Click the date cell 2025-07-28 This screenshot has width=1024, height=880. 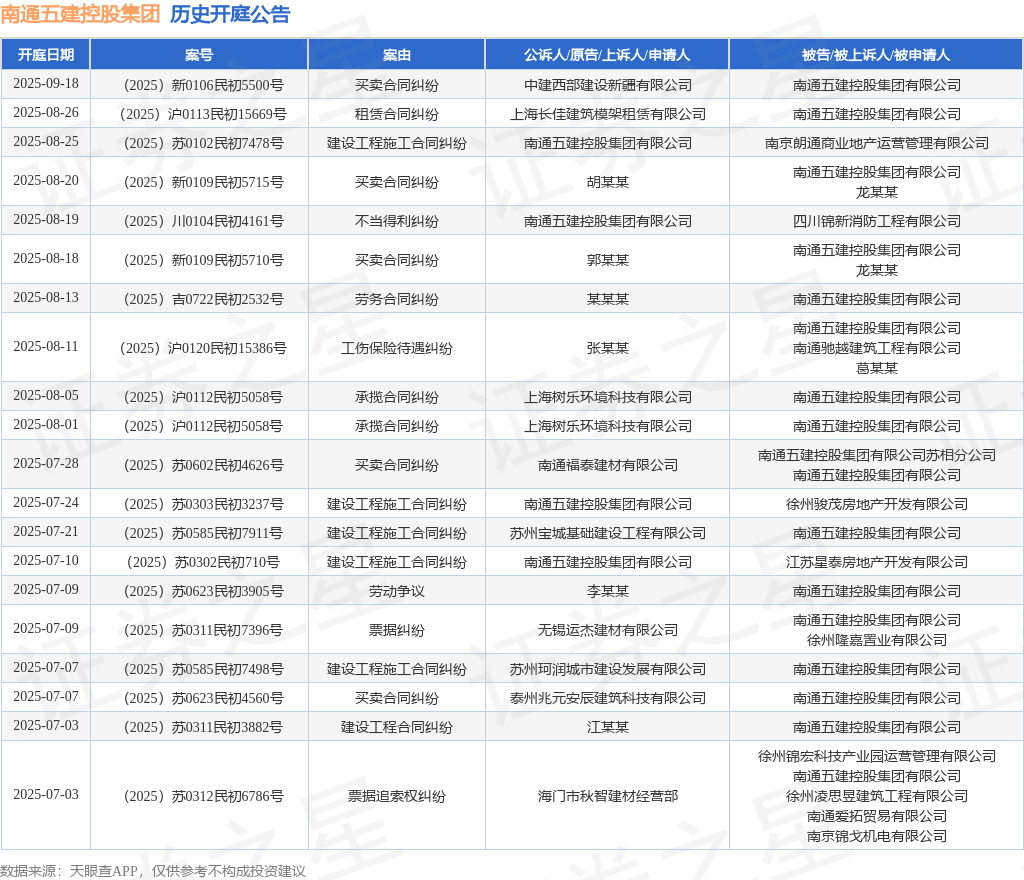point(46,464)
